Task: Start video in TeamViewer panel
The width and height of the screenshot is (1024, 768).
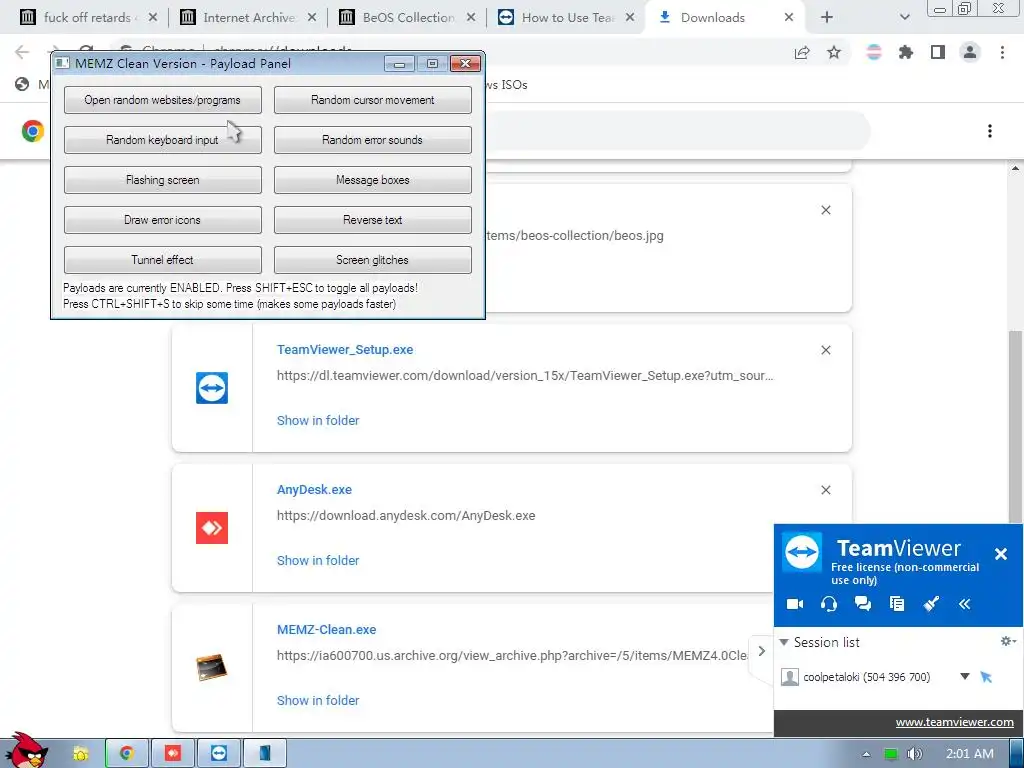Action: 795,604
